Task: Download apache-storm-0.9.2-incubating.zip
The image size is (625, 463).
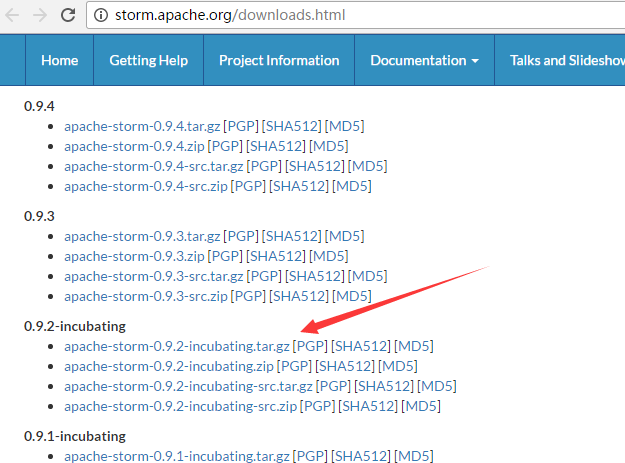Action: coord(169,366)
